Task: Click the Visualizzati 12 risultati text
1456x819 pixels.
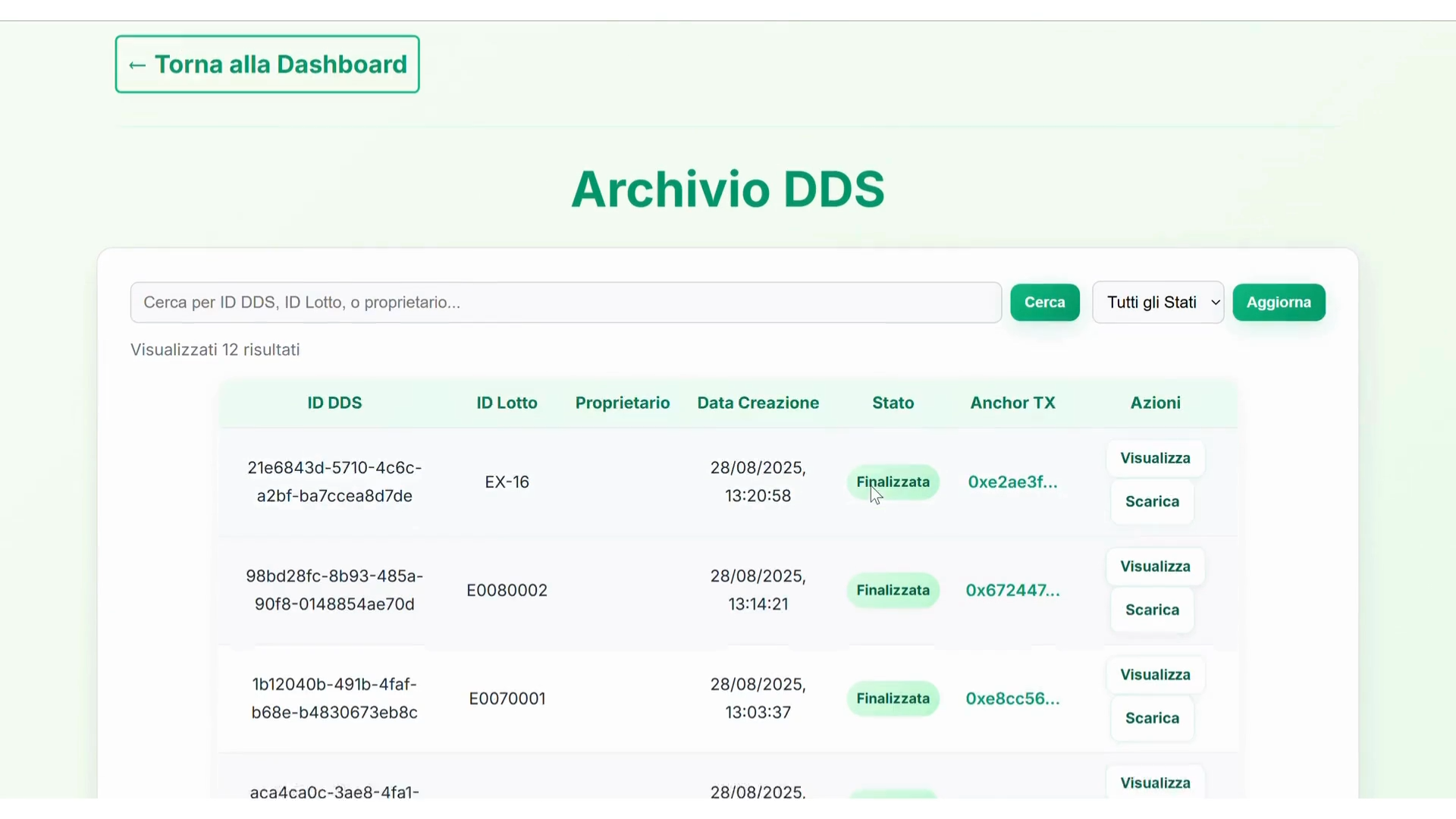Action: tap(215, 350)
